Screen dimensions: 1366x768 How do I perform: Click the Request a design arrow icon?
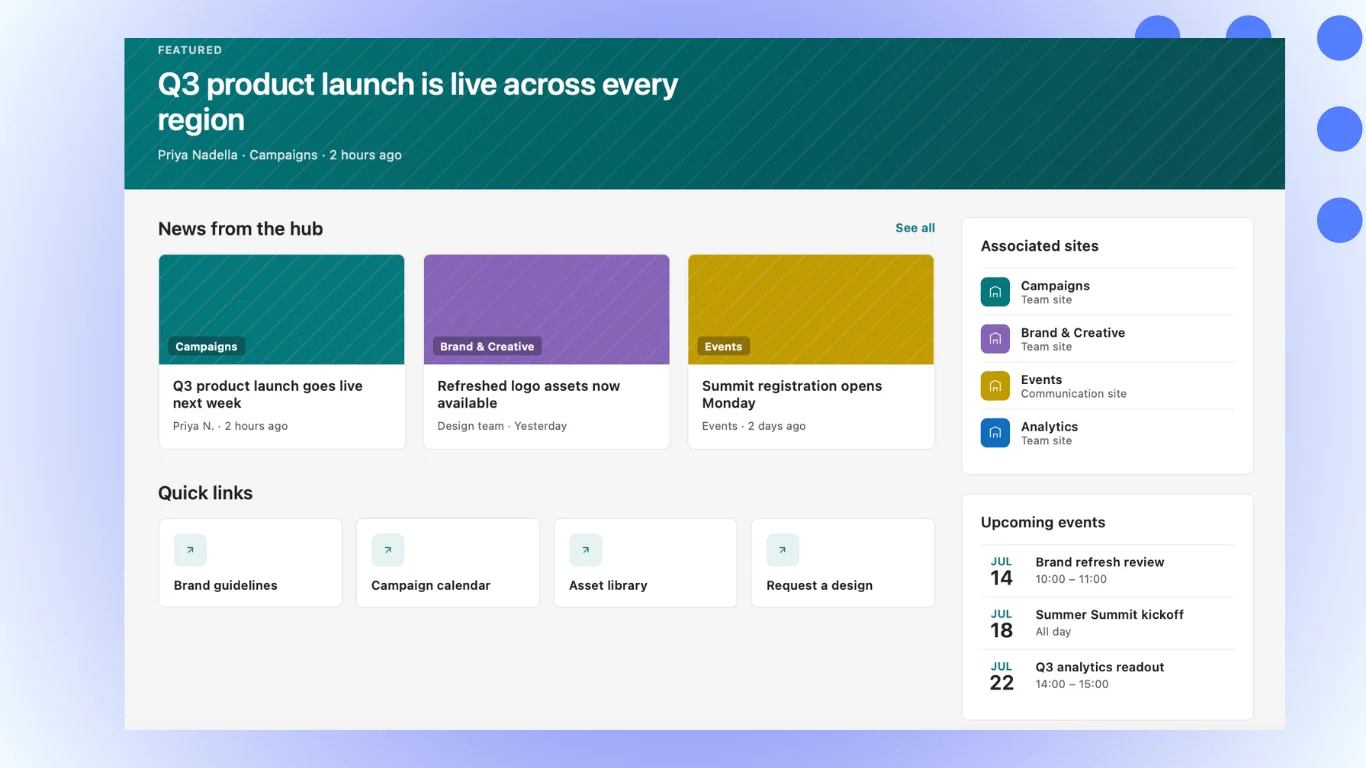(x=783, y=550)
